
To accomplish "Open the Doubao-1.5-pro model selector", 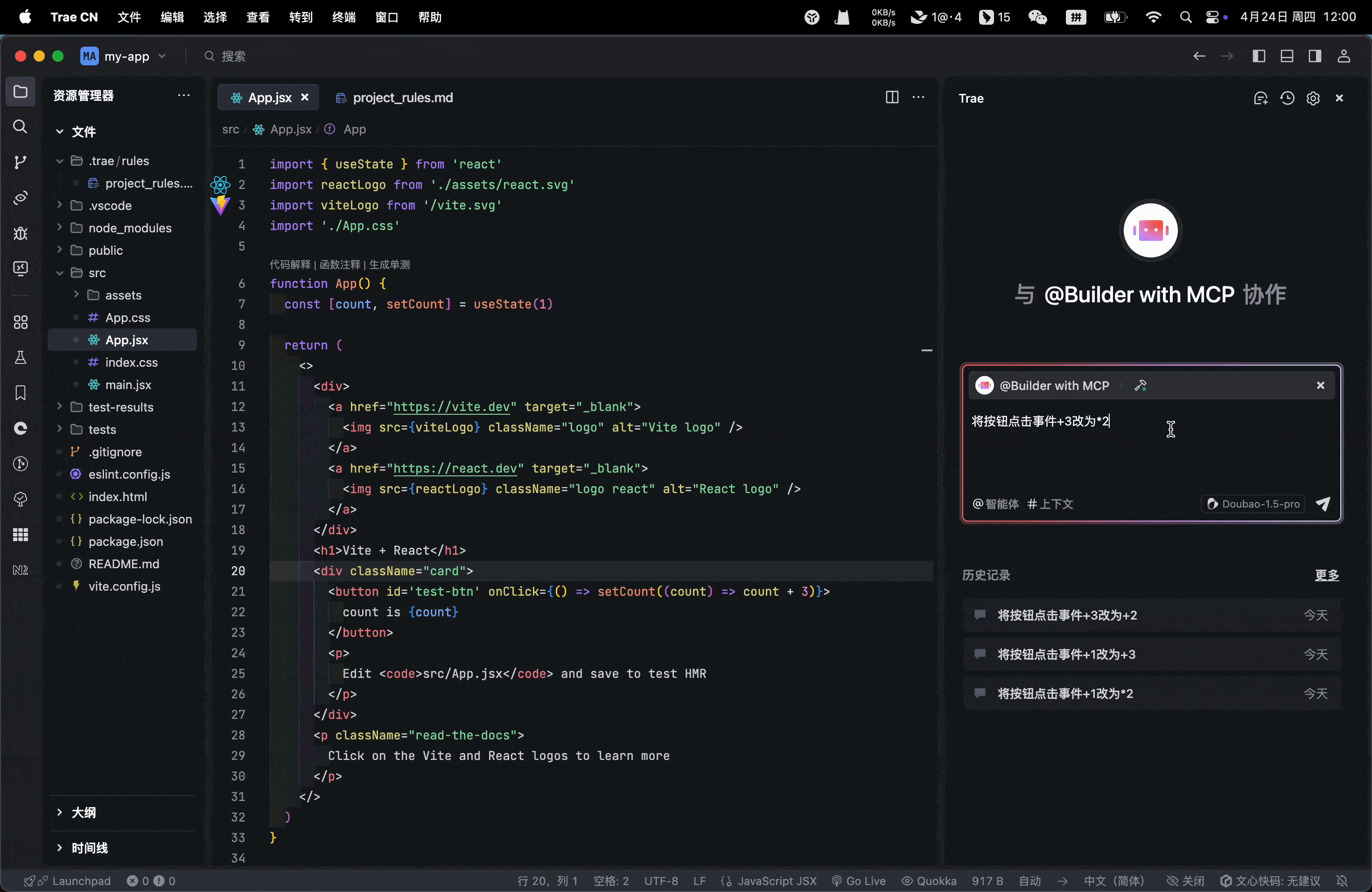I will click(x=1253, y=504).
